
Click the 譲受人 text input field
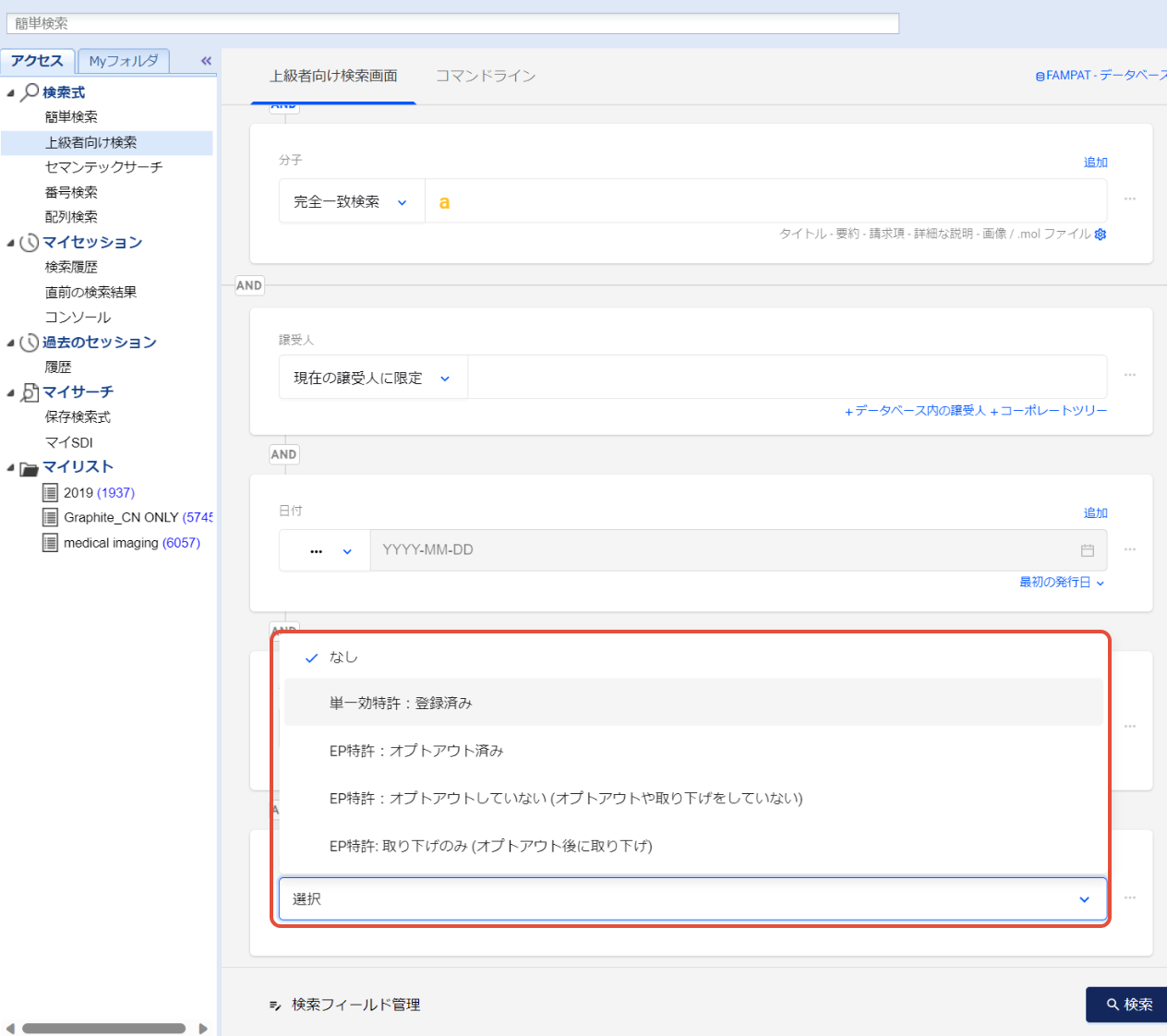787,378
